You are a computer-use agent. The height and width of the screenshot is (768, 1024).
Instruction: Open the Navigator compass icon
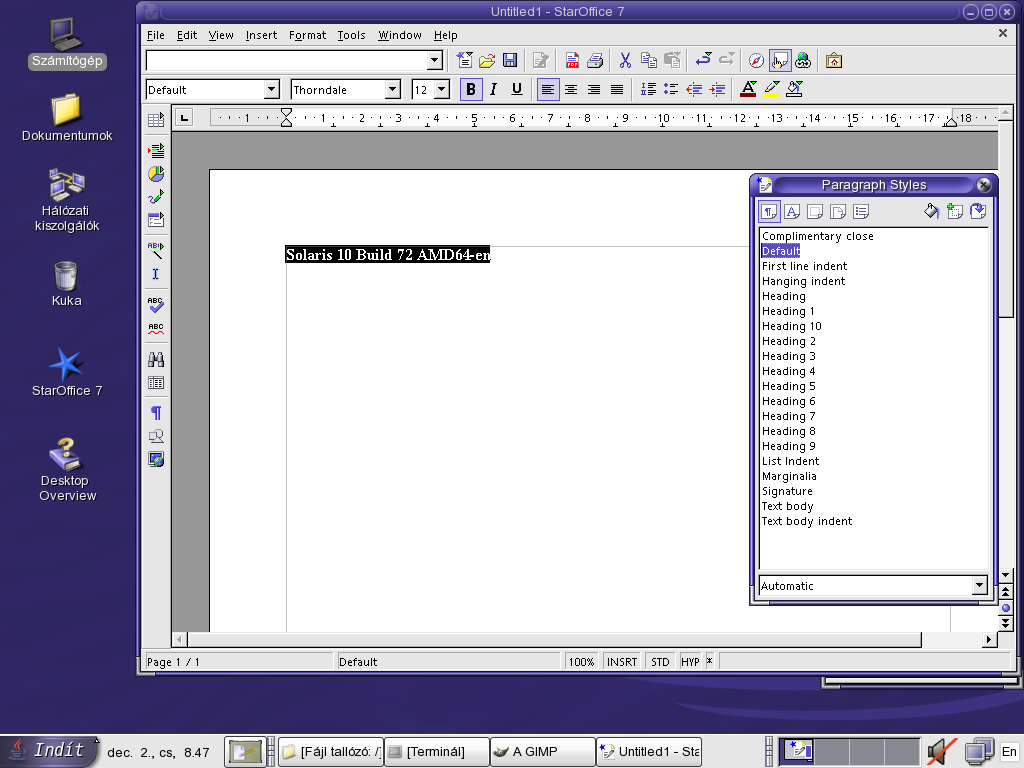756,61
